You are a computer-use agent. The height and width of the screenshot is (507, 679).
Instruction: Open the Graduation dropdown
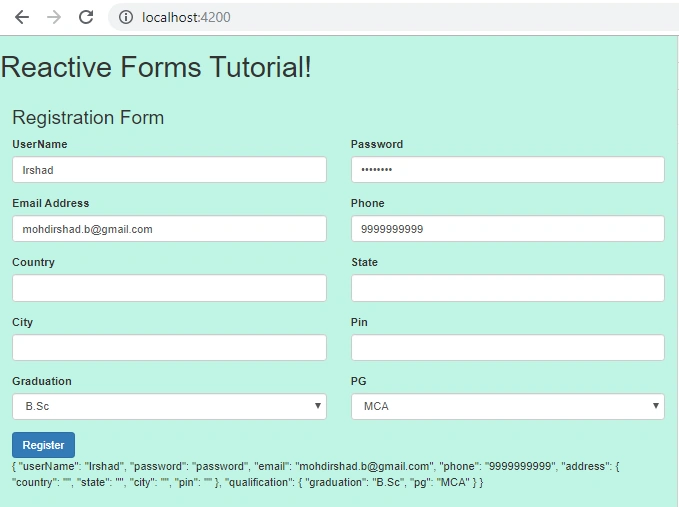[169, 406]
